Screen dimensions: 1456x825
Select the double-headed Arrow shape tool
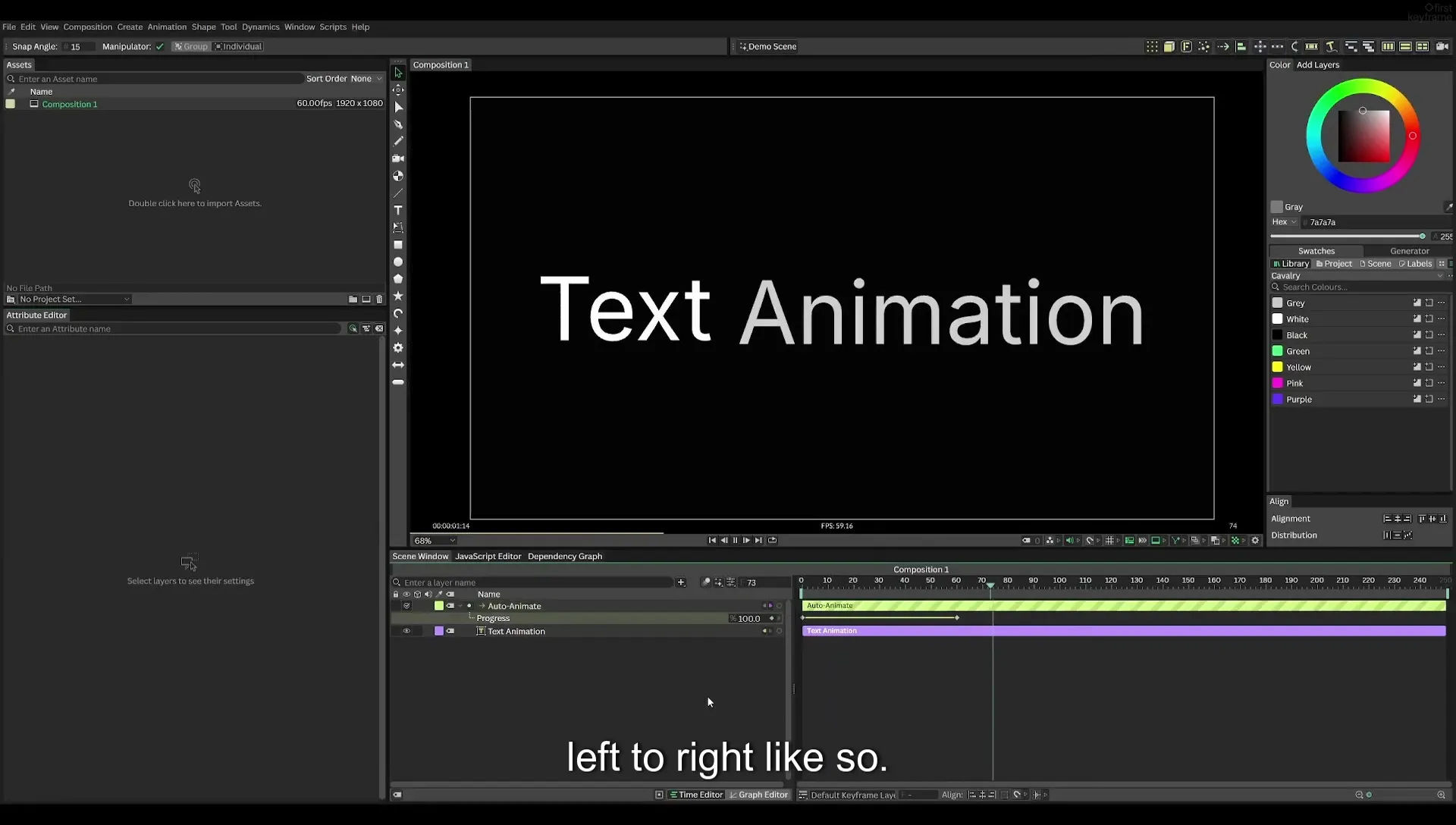(398, 365)
